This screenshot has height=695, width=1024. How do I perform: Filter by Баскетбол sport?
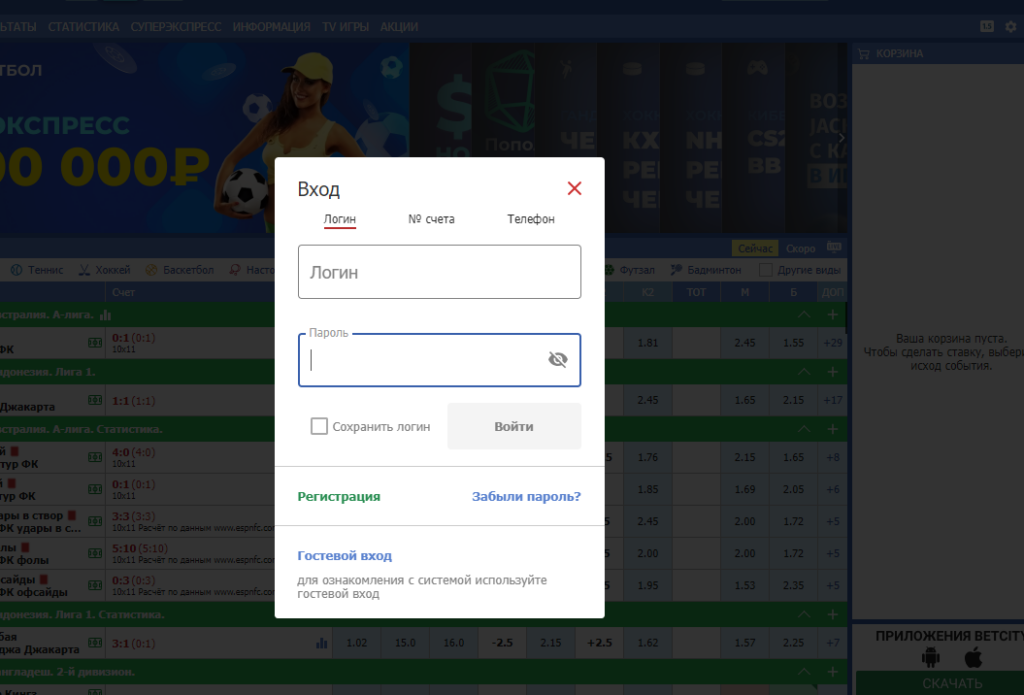(x=180, y=270)
